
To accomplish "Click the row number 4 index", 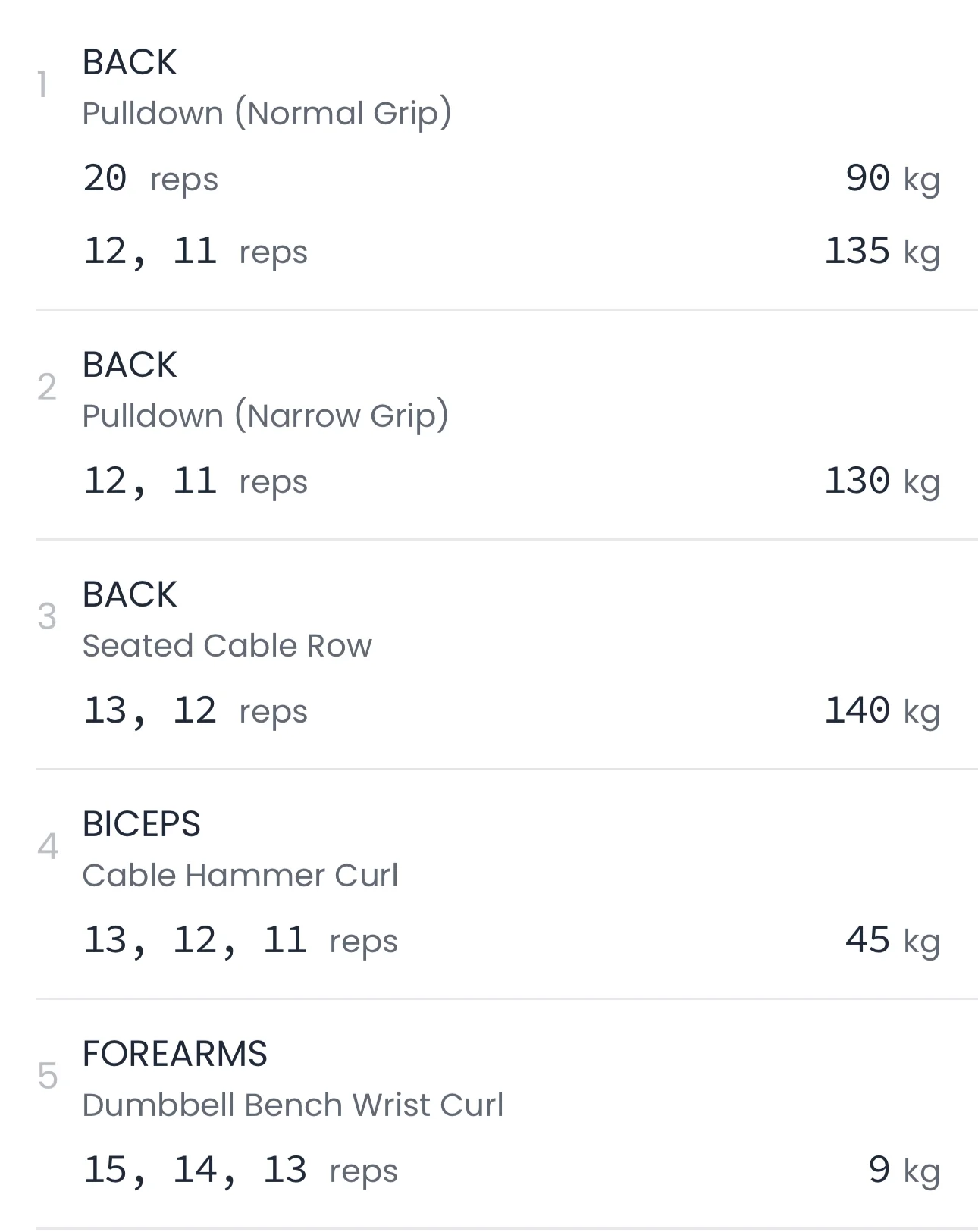I will 47,847.
